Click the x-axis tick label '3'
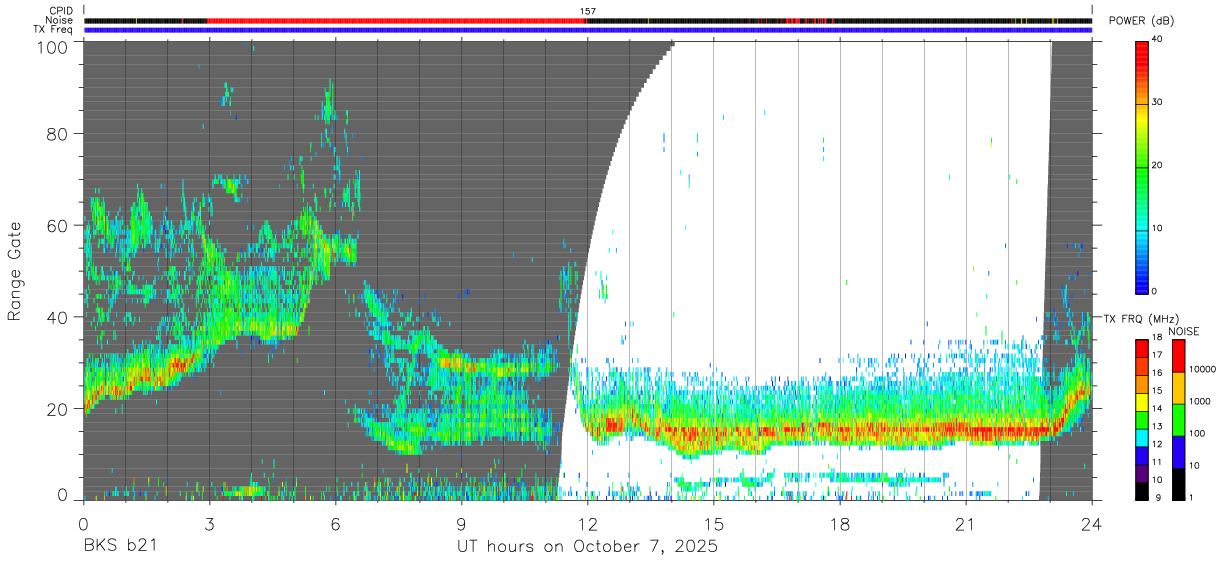The image size is (1228, 567). [x=209, y=524]
